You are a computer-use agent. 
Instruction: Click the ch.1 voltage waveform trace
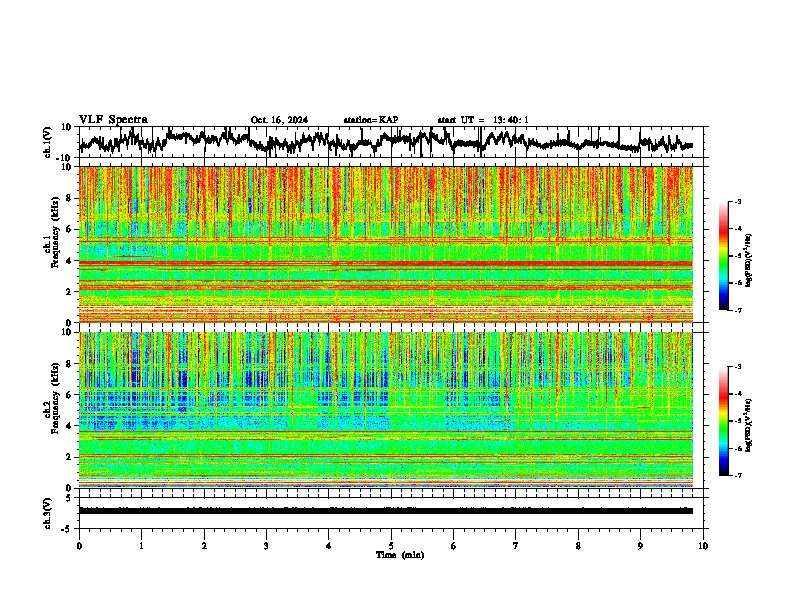tap(386, 141)
